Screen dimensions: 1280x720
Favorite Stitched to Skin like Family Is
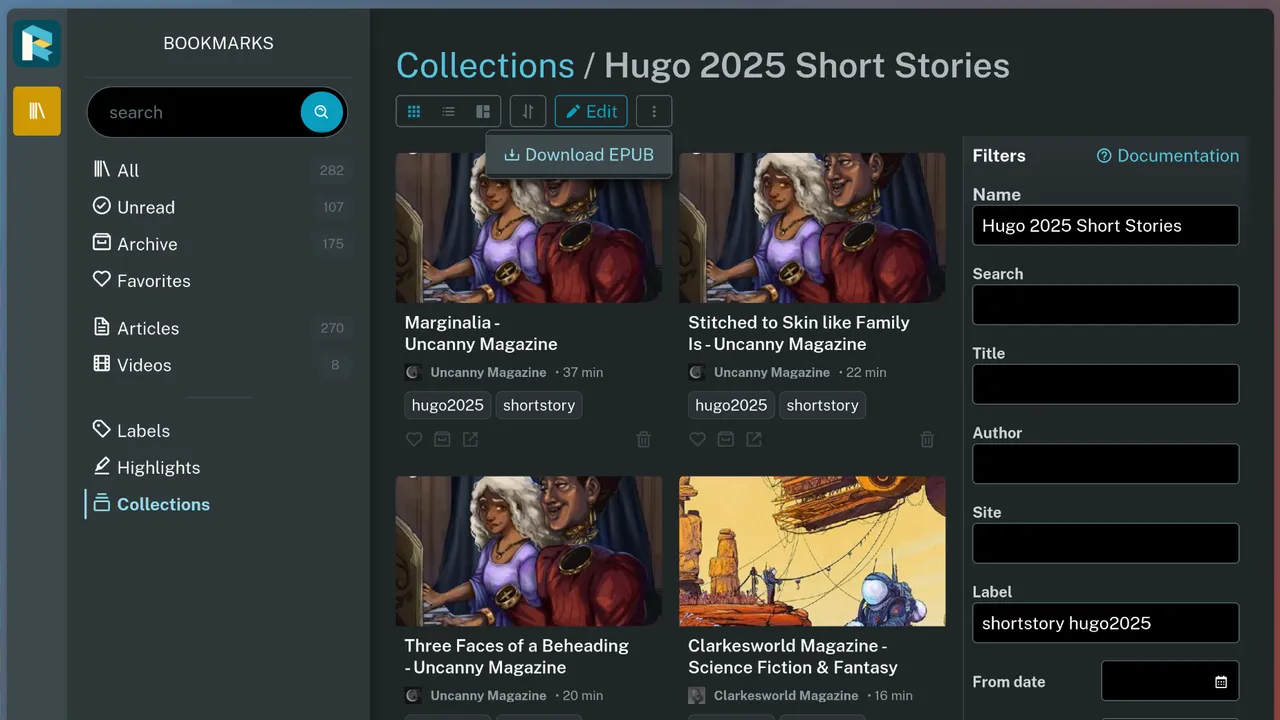pos(698,439)
